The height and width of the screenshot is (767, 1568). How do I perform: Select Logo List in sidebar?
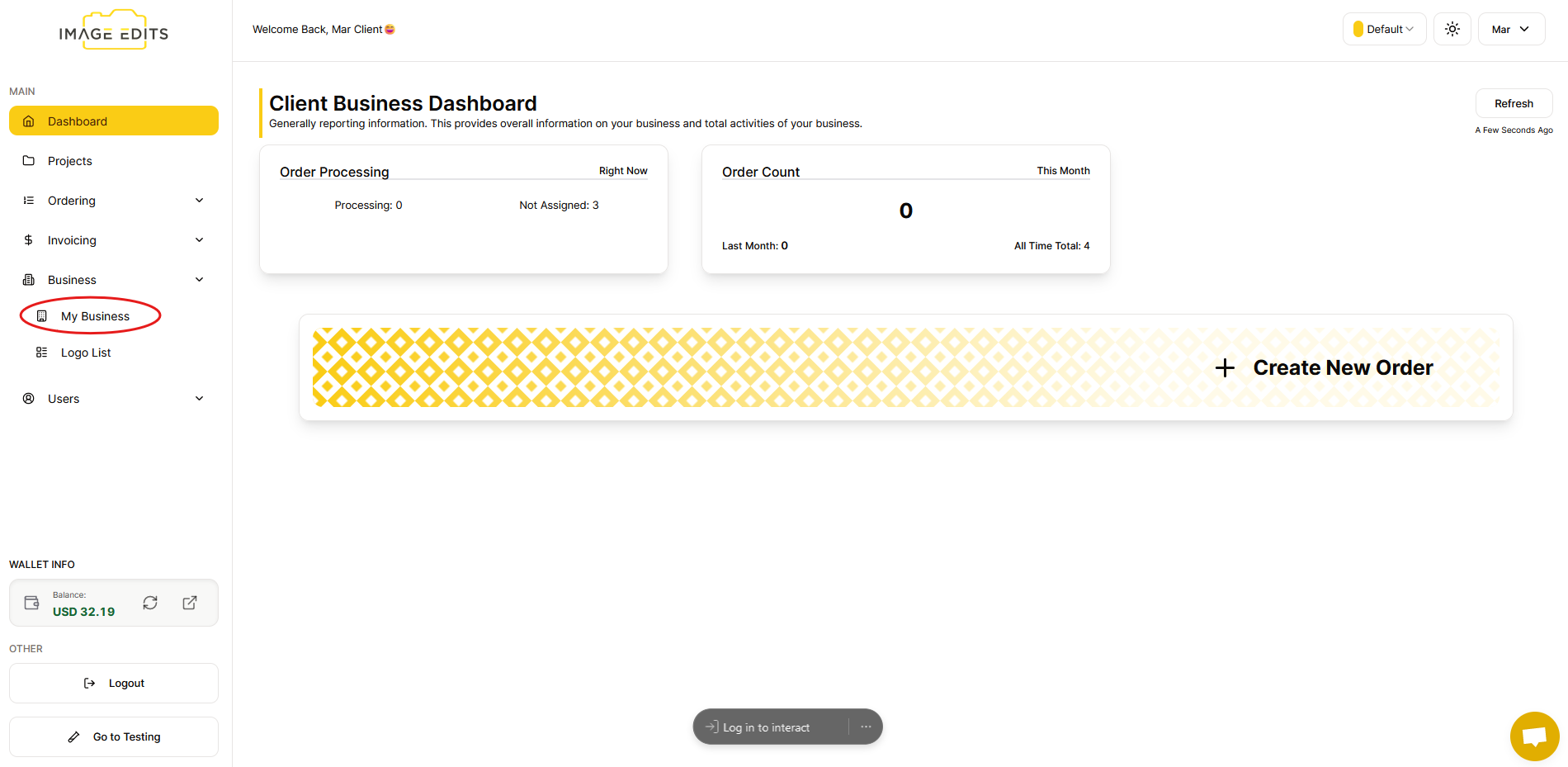(86, 353)
